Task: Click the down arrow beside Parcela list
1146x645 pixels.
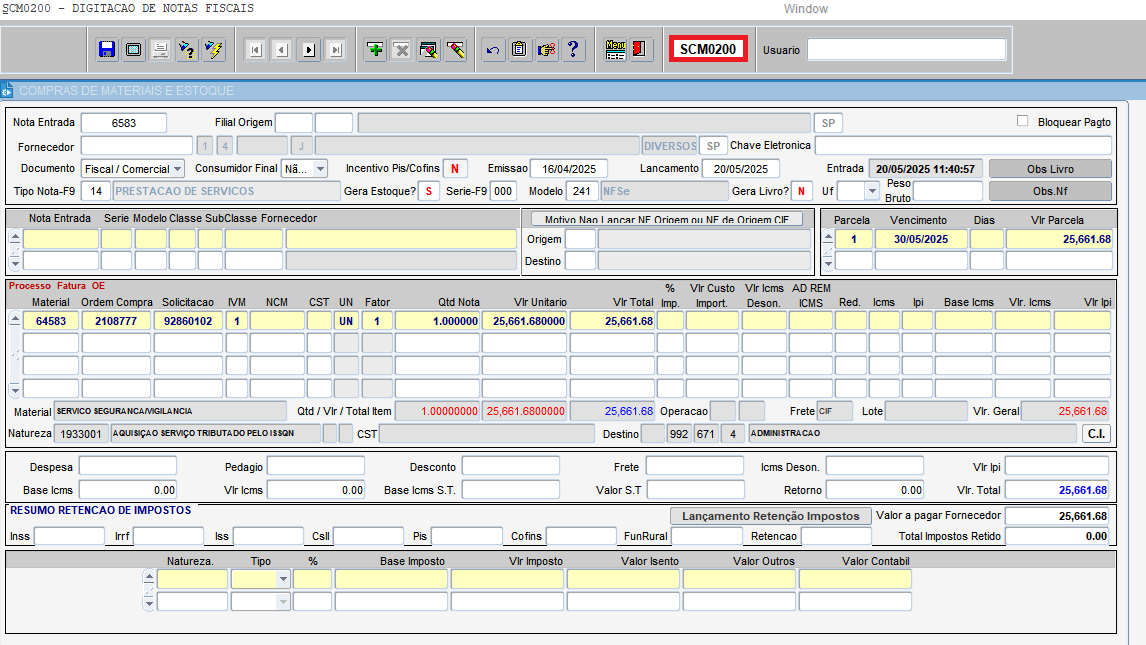Action: point(828,263)
